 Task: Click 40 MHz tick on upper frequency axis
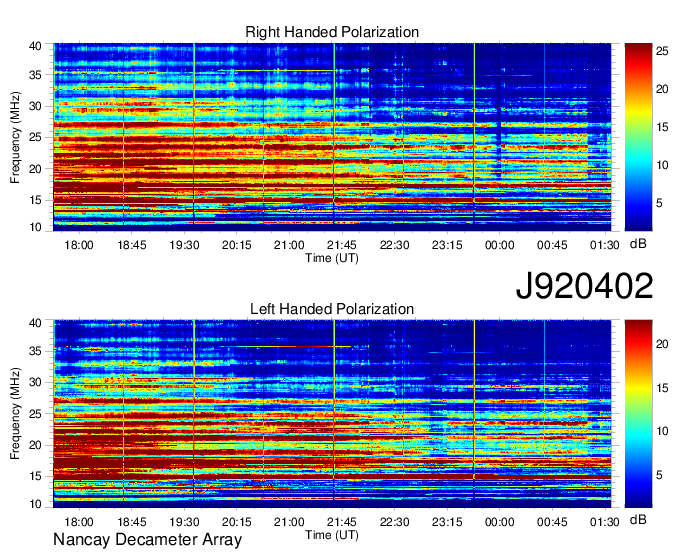point(35,46)
